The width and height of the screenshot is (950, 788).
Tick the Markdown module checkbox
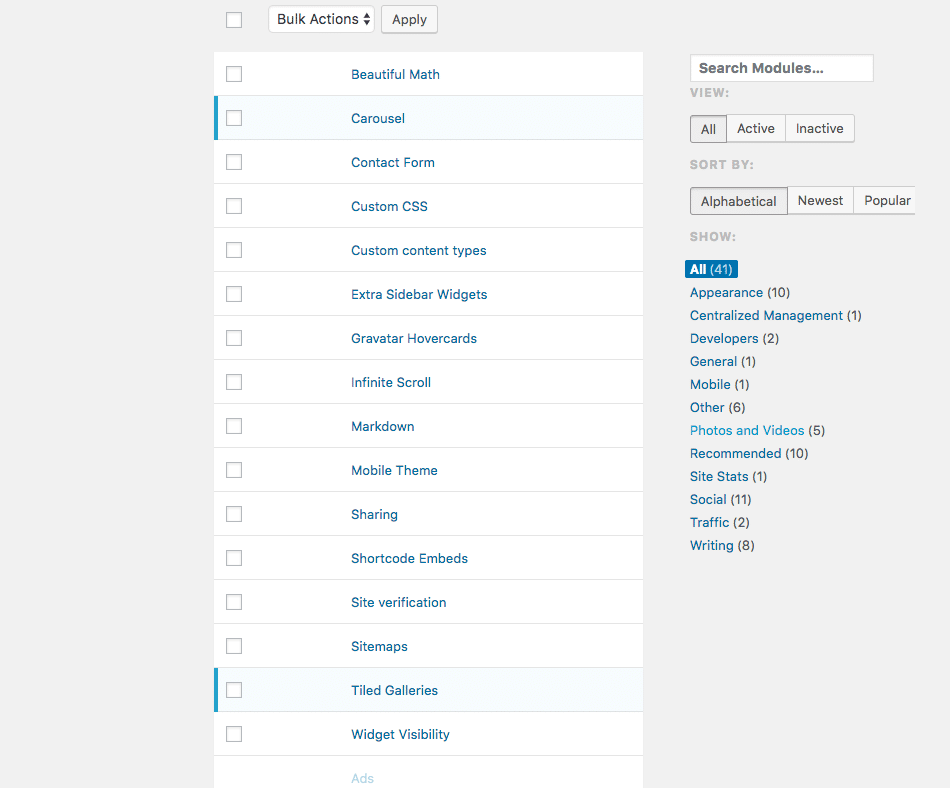[x=234, y=426]
